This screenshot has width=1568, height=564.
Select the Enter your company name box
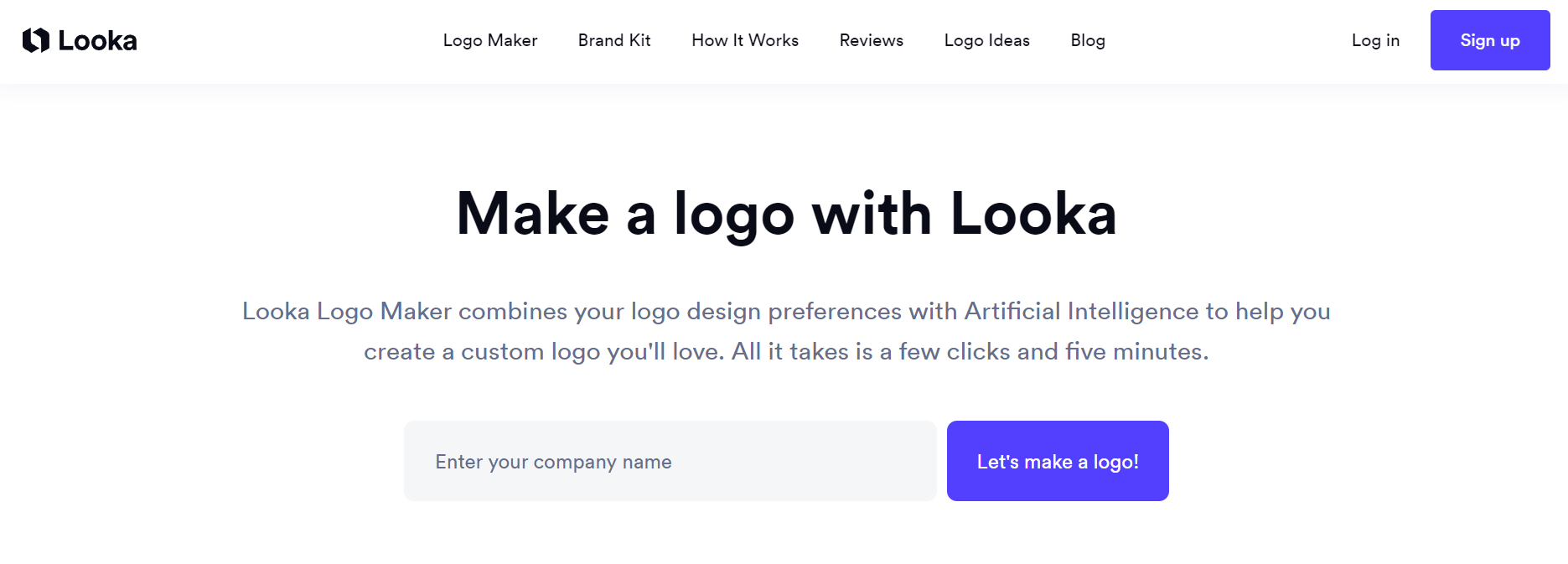pos(670,460)
